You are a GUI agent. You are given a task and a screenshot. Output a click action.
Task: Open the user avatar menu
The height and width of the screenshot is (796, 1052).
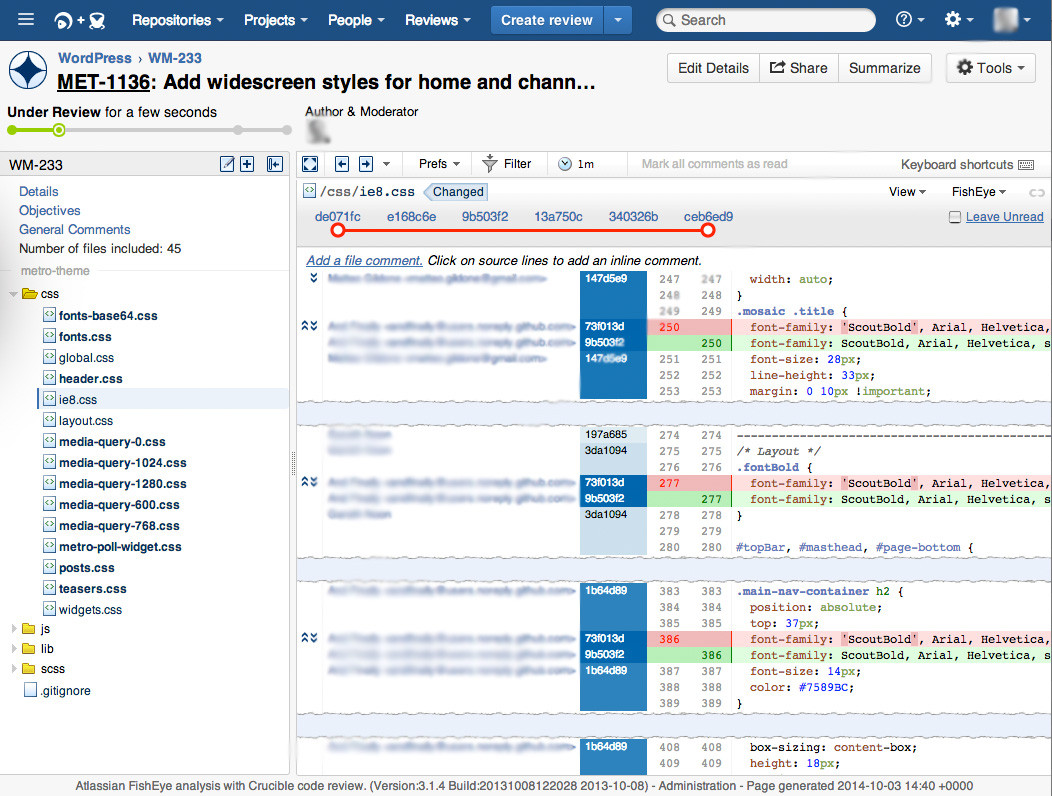pos(1011,19)
